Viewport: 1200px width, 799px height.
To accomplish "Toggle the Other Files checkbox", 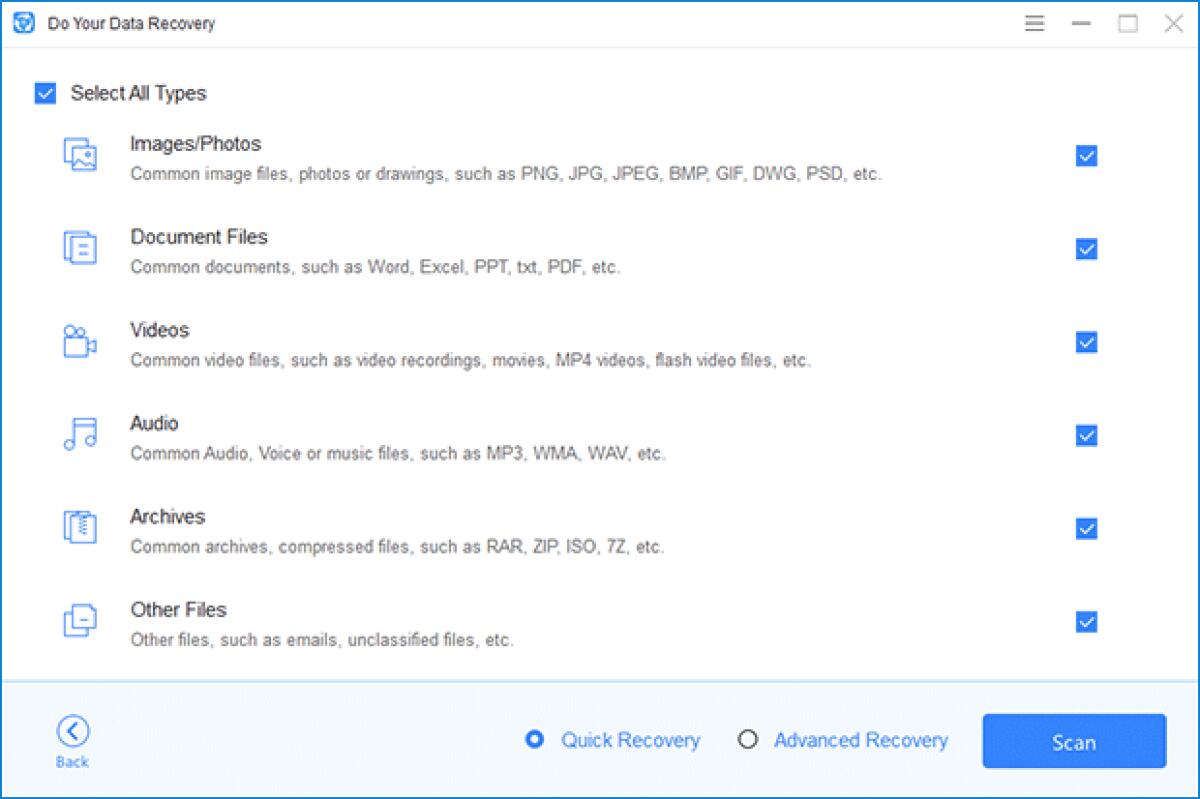I will [x=1086, y=622].
